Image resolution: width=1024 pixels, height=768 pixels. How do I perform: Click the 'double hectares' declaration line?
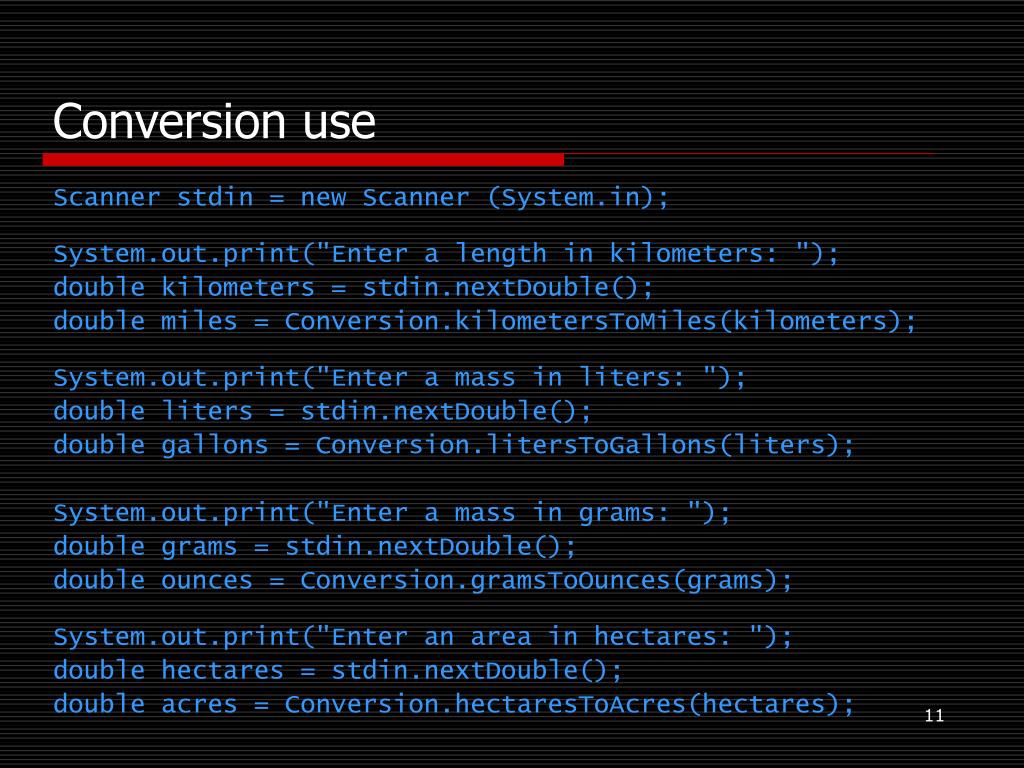pyautogui.click(x=338, y=671)
